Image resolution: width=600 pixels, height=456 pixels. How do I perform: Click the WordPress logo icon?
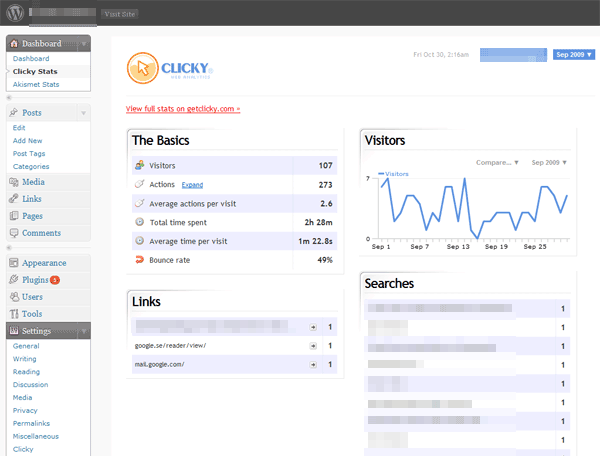point(15,13)
